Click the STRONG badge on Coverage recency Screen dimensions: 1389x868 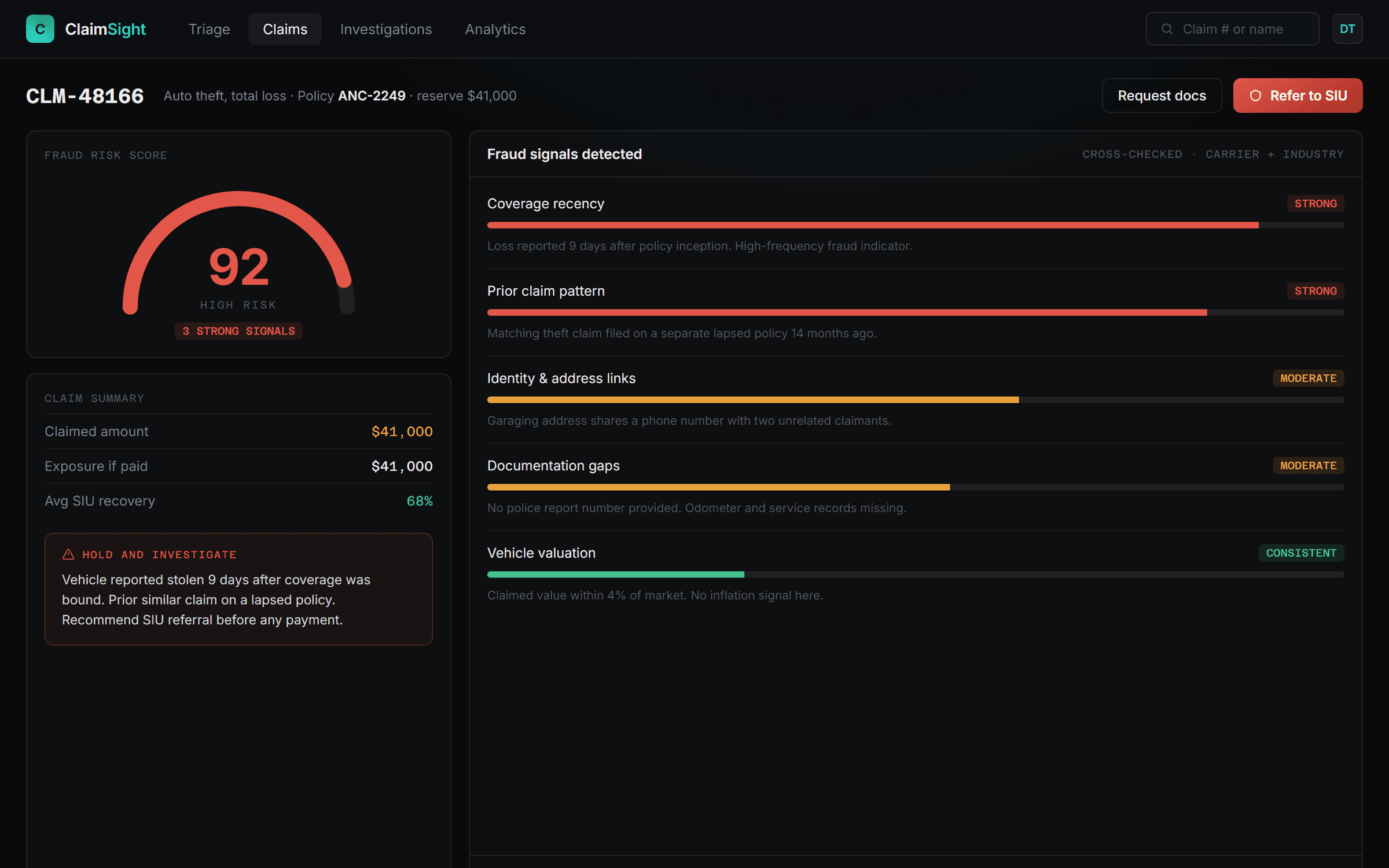(1315, 204)
